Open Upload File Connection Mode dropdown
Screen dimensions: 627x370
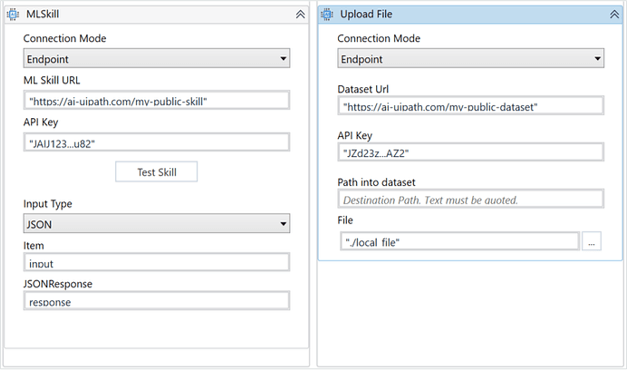point(471,58)
